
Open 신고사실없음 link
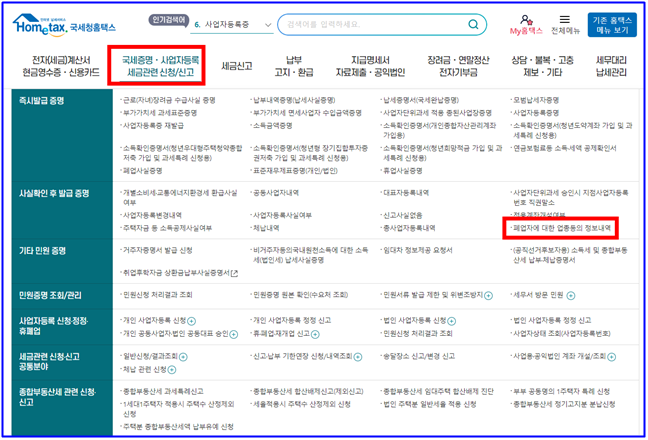[x=403, y=215]
